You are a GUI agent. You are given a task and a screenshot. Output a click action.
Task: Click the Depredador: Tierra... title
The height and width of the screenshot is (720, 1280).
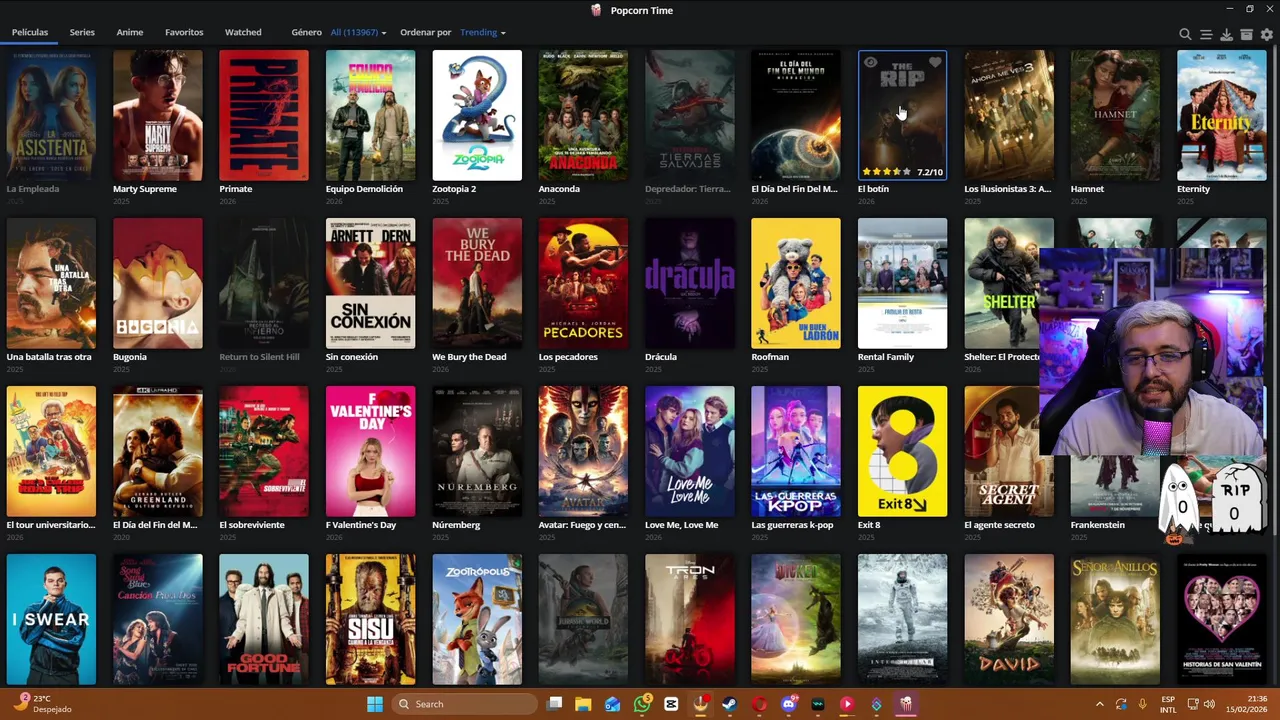tap(688, 189)
